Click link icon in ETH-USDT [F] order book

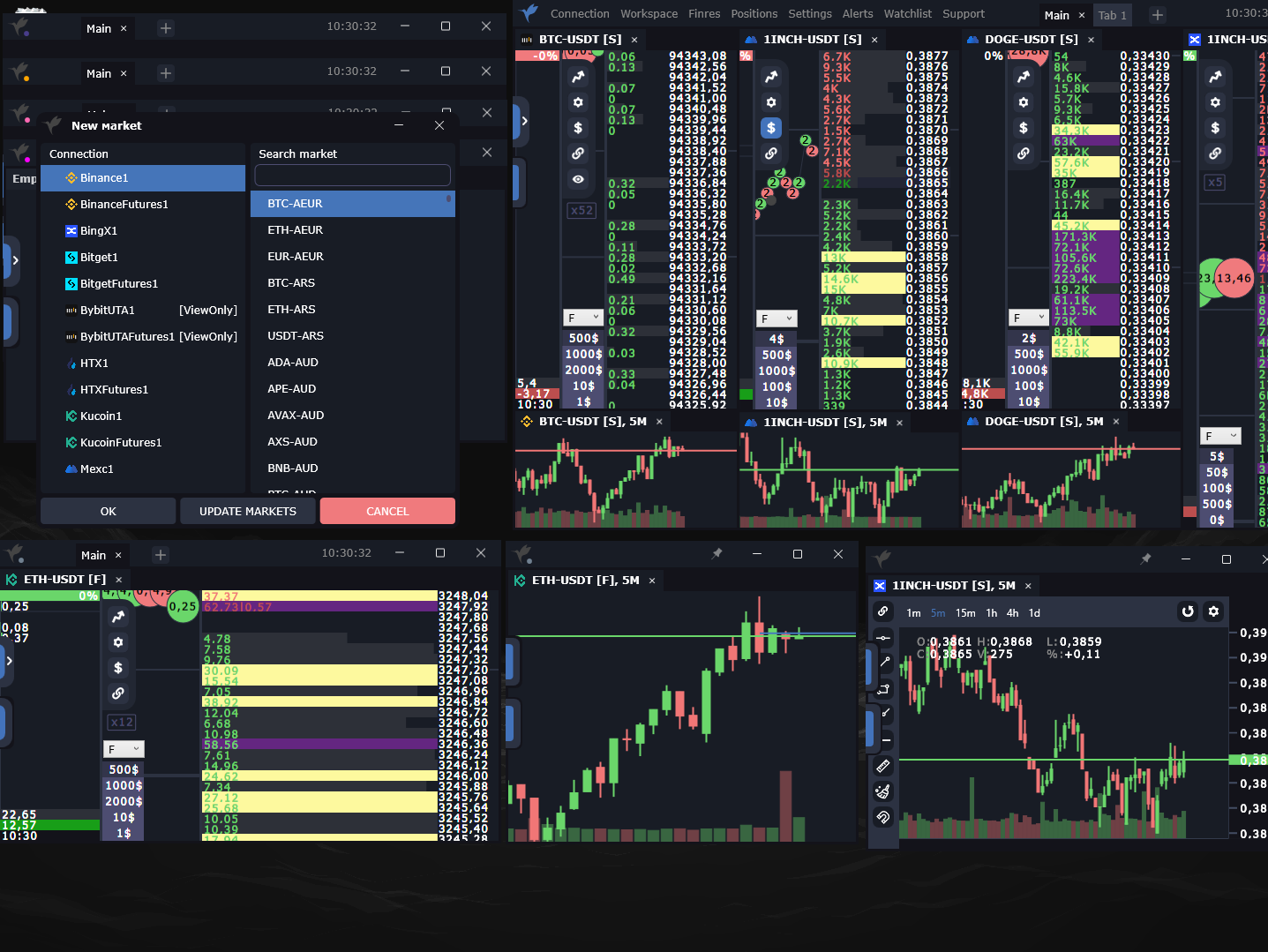click(118, 693)
